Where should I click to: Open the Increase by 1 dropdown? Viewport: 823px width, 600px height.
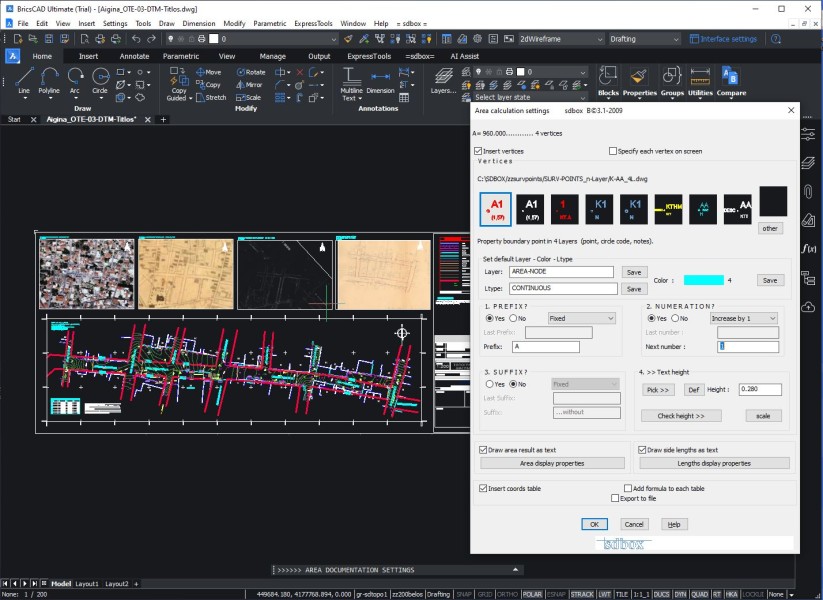(x=744, y=319)
